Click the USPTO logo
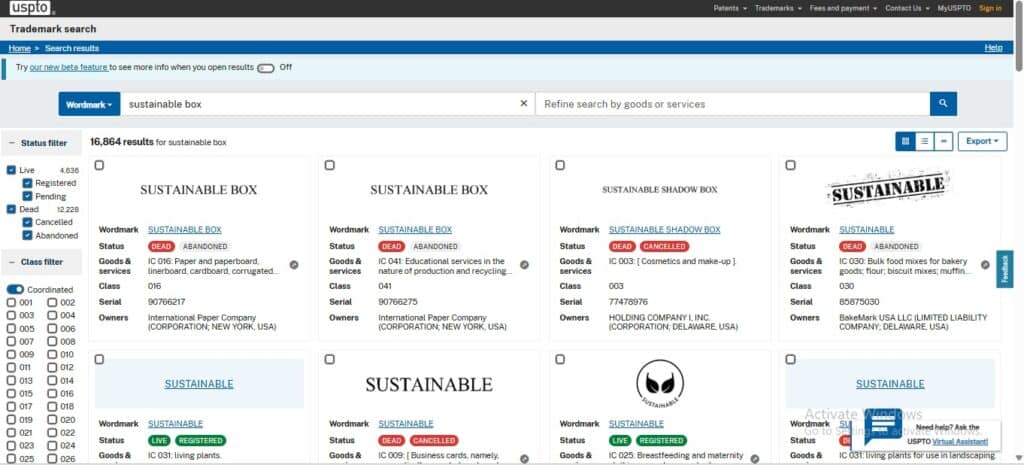Screen dimensions: 1024x465 pyautogui.click(x=32, y=8)
